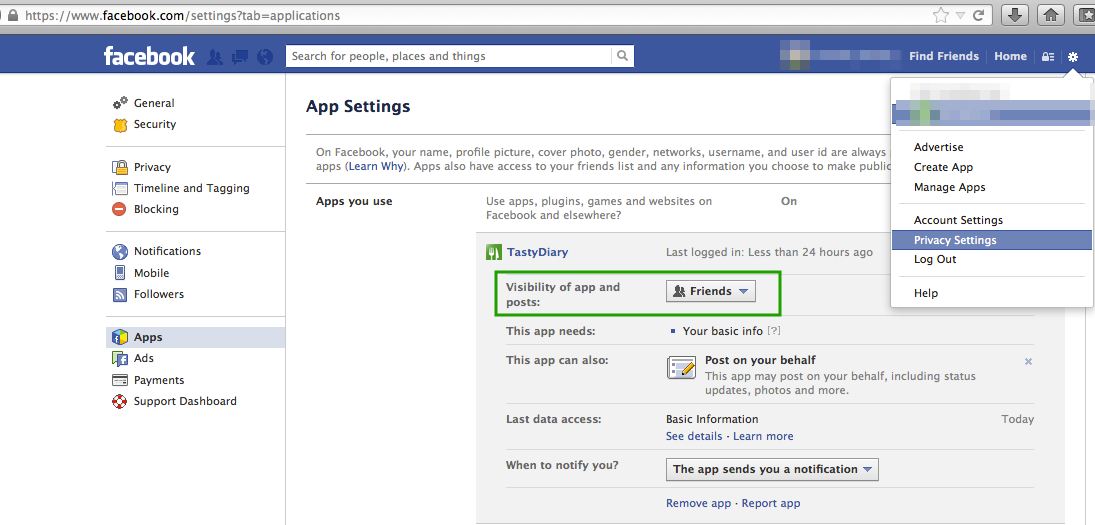Go to Blocking settings in sidebar

tap(156, 209)
